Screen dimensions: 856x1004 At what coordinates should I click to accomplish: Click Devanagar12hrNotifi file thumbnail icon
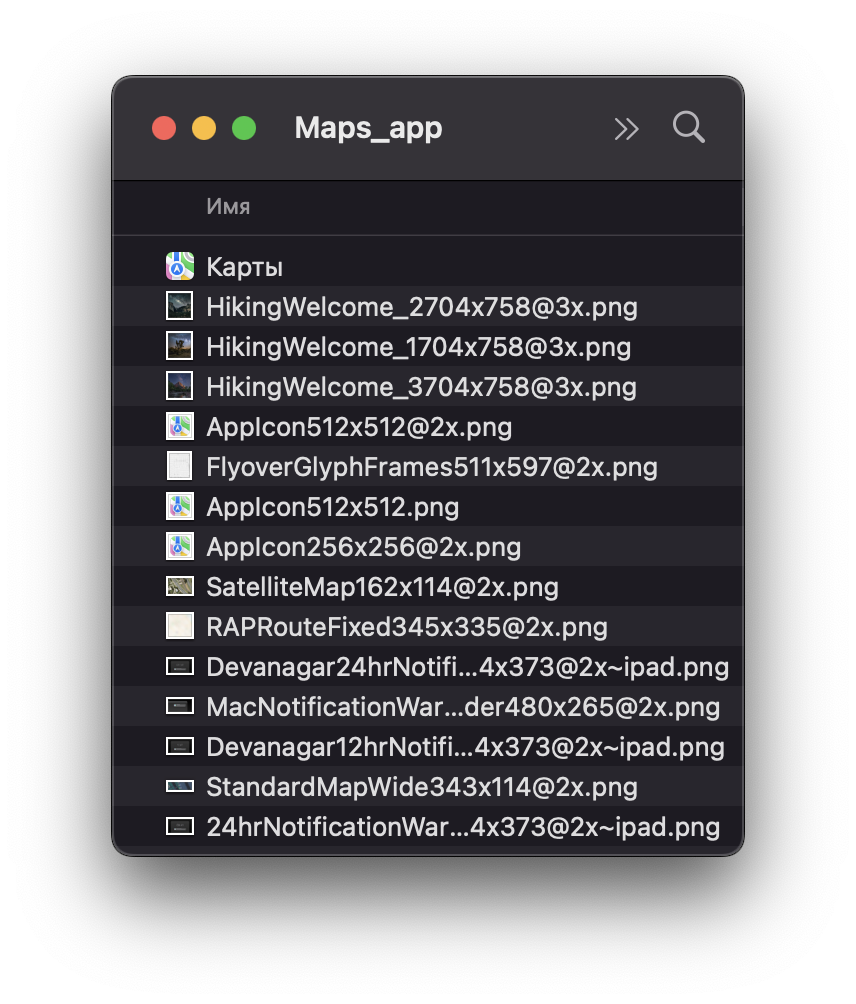click(180, 747)
